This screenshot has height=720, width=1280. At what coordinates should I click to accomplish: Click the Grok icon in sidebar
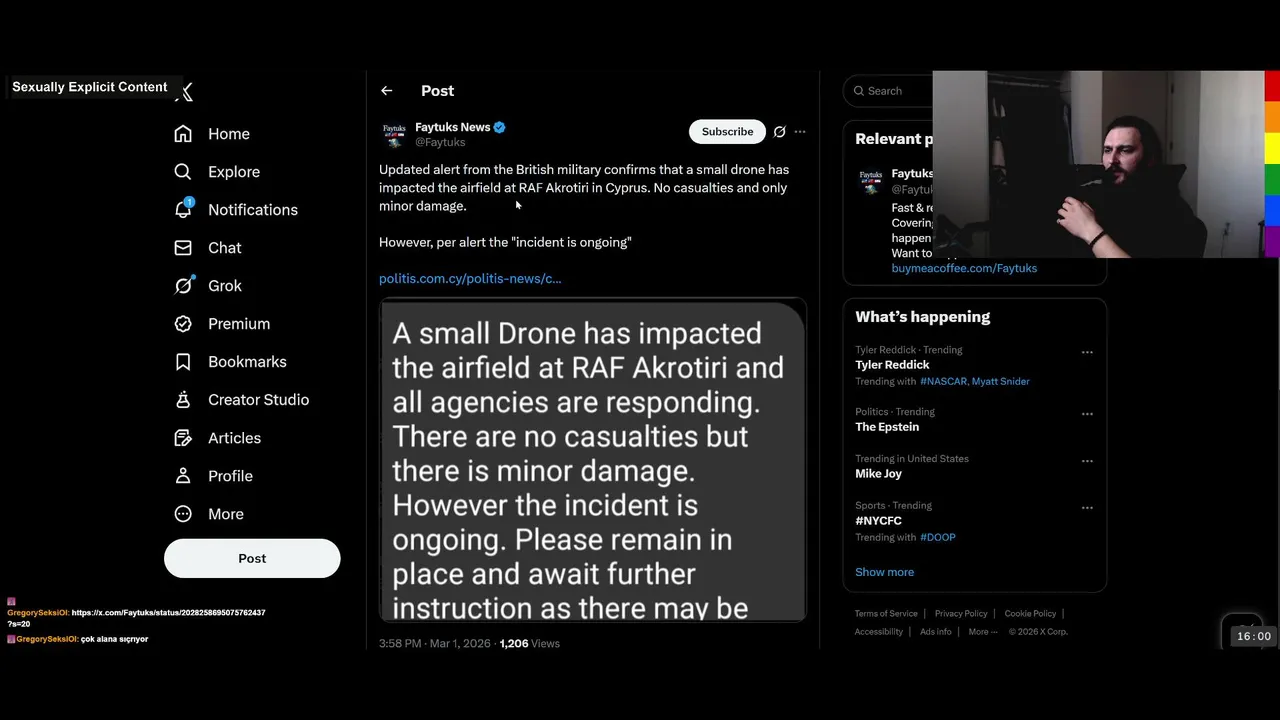tap(183, 286)
